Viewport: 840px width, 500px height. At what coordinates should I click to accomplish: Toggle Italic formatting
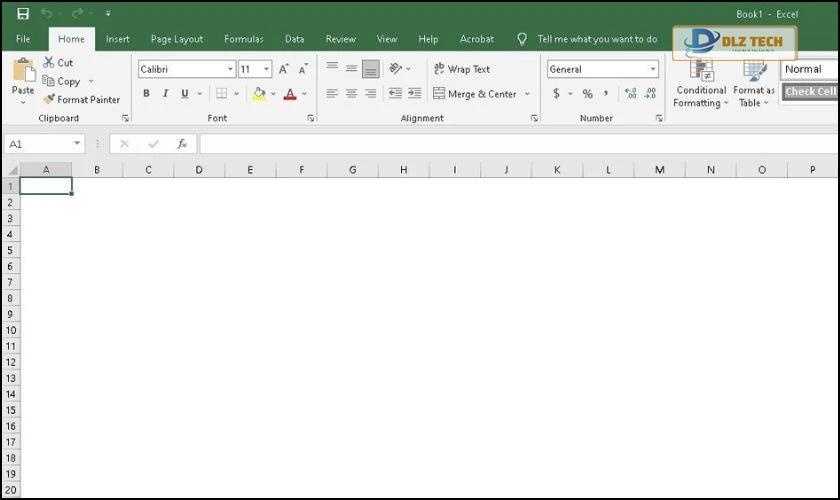(x=165, y=94)
